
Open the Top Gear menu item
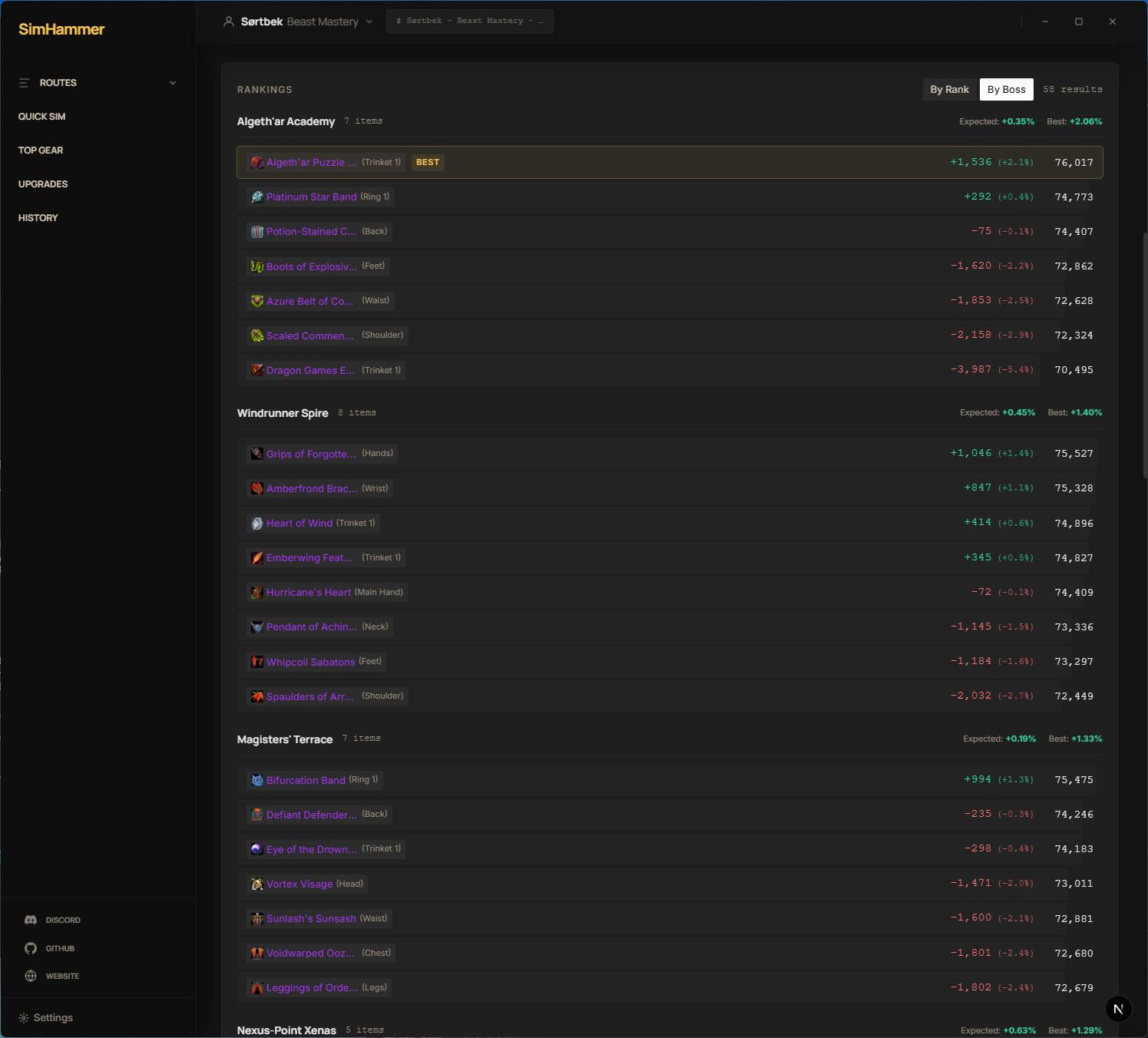point(41,150)
